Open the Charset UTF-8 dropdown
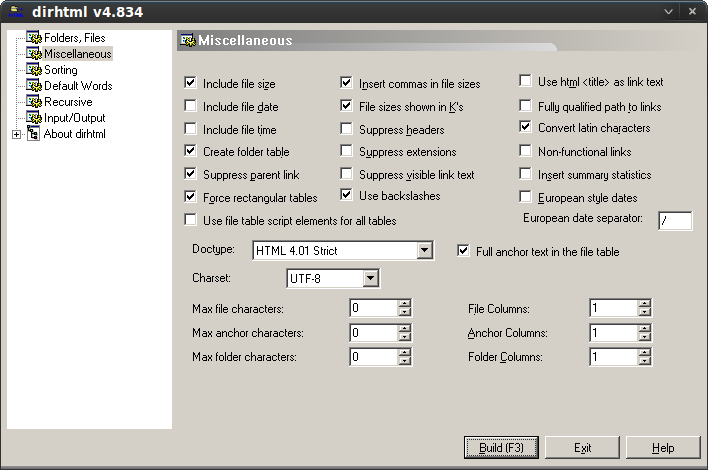The height and width of the screenshot is (470, 708). [x=370, y=278]
